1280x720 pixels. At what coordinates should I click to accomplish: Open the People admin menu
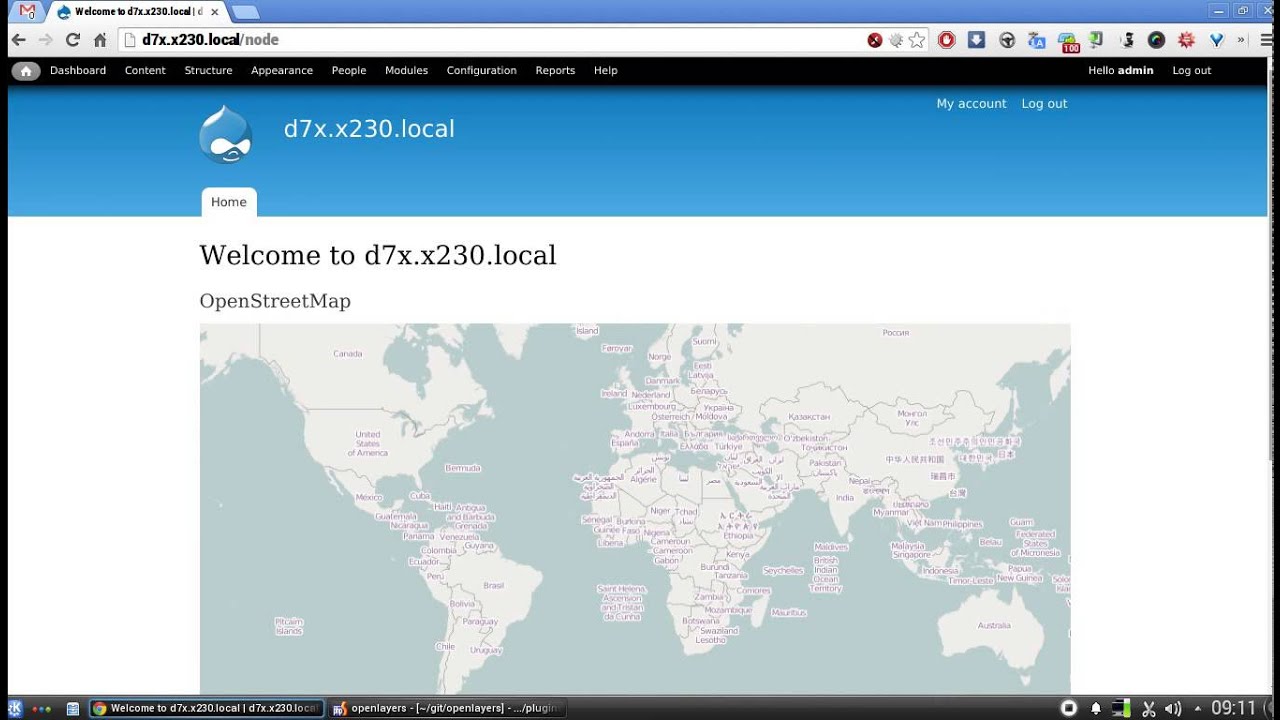349,71
